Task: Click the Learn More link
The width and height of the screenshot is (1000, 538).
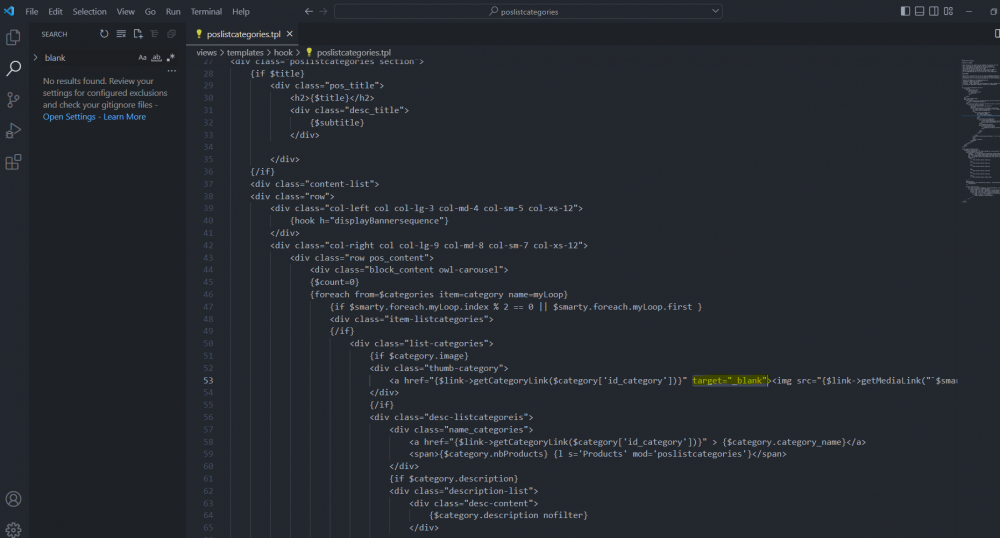Action: tap(125, 117)
